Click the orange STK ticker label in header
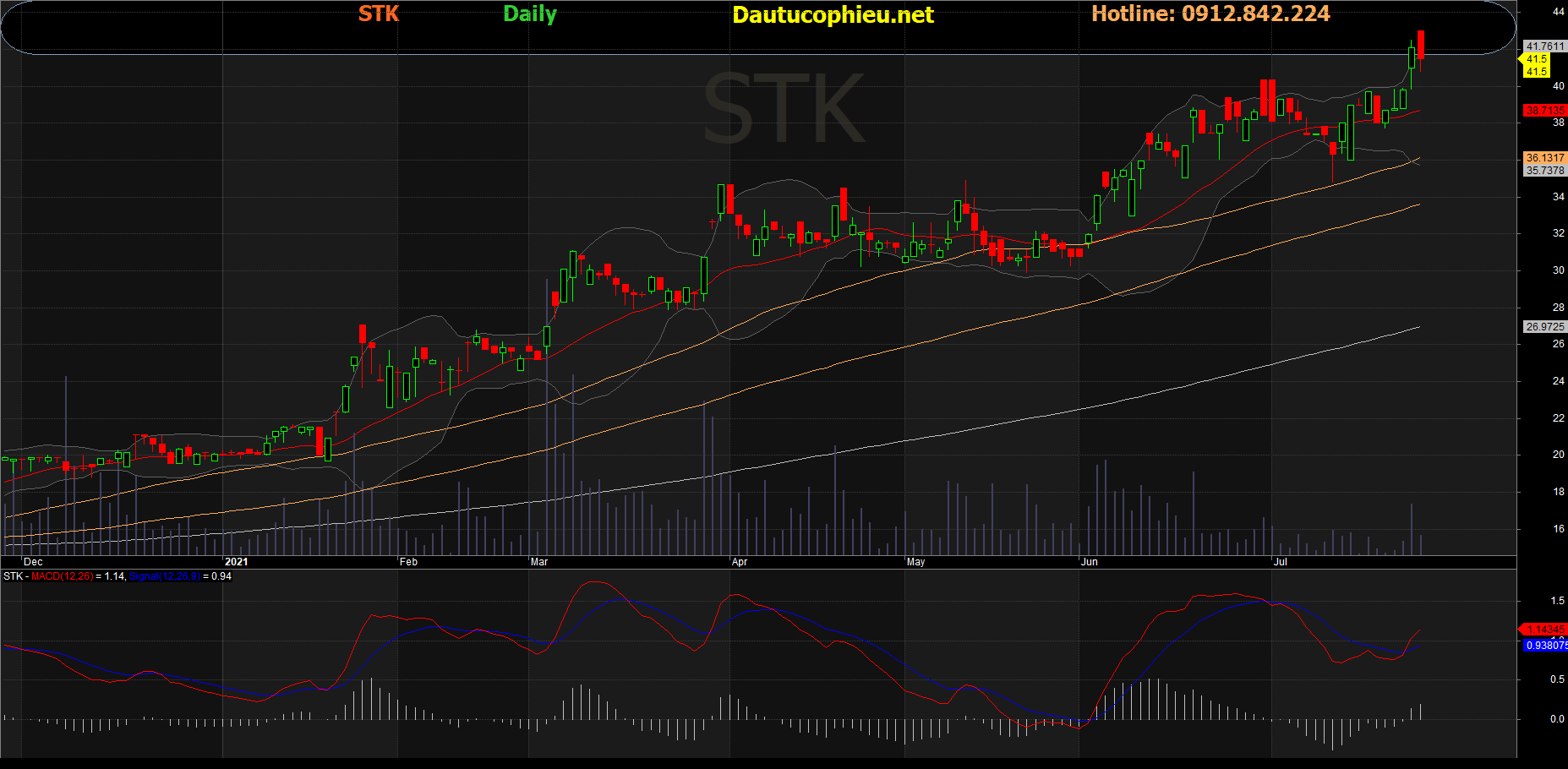This screenshot has width=1568, height=769. click(378, 14)
